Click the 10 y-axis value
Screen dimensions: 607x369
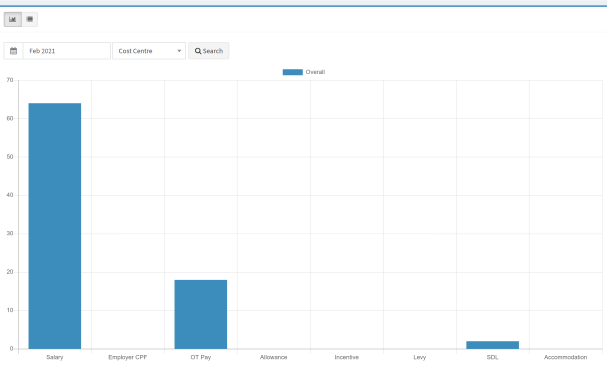click(10, 310)
